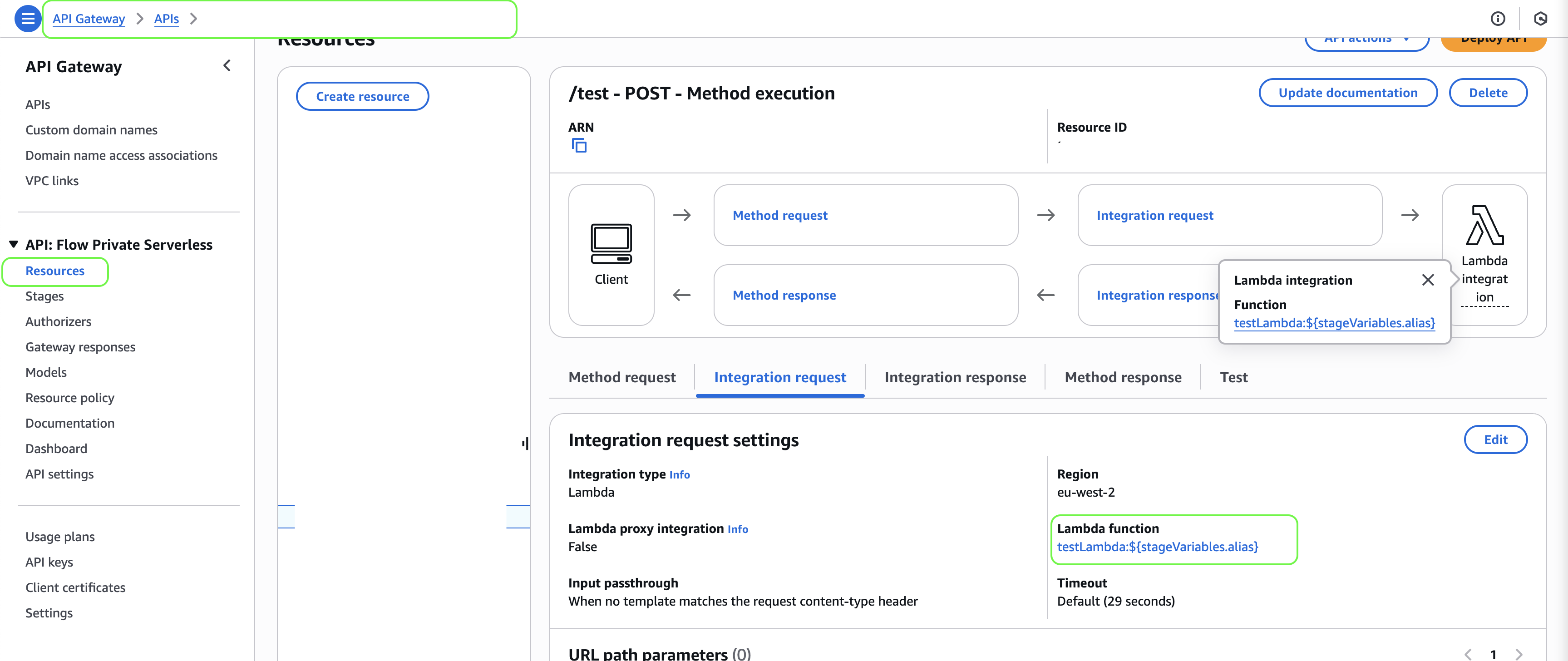The height and width of the screenshot is (661, 1568).
Task: Select the Method request tab
Action: (x=621, y=377)
